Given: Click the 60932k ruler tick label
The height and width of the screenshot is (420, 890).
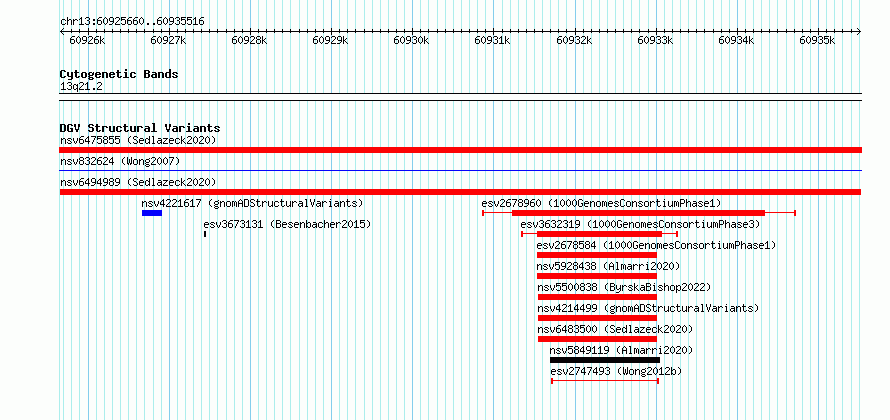Looking at the screenshot, I should [574, 40].
